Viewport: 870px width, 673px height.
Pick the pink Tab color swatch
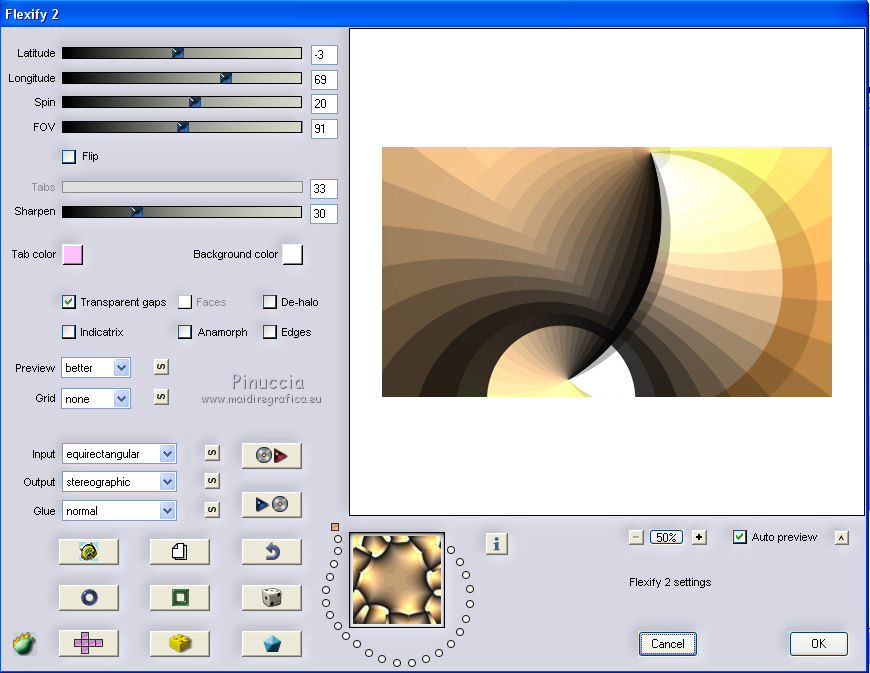click(x=72, y=254)
